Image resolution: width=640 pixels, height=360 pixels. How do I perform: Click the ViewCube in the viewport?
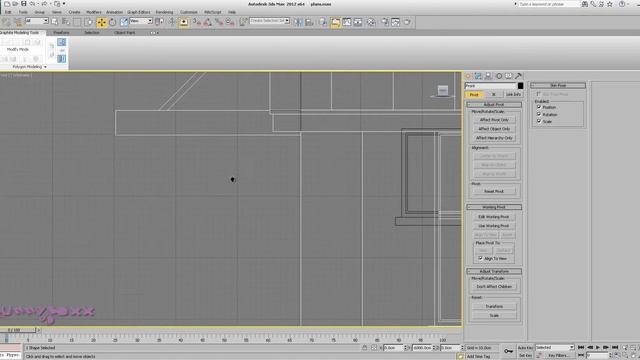pyautogui.click(x=443, y=91)
